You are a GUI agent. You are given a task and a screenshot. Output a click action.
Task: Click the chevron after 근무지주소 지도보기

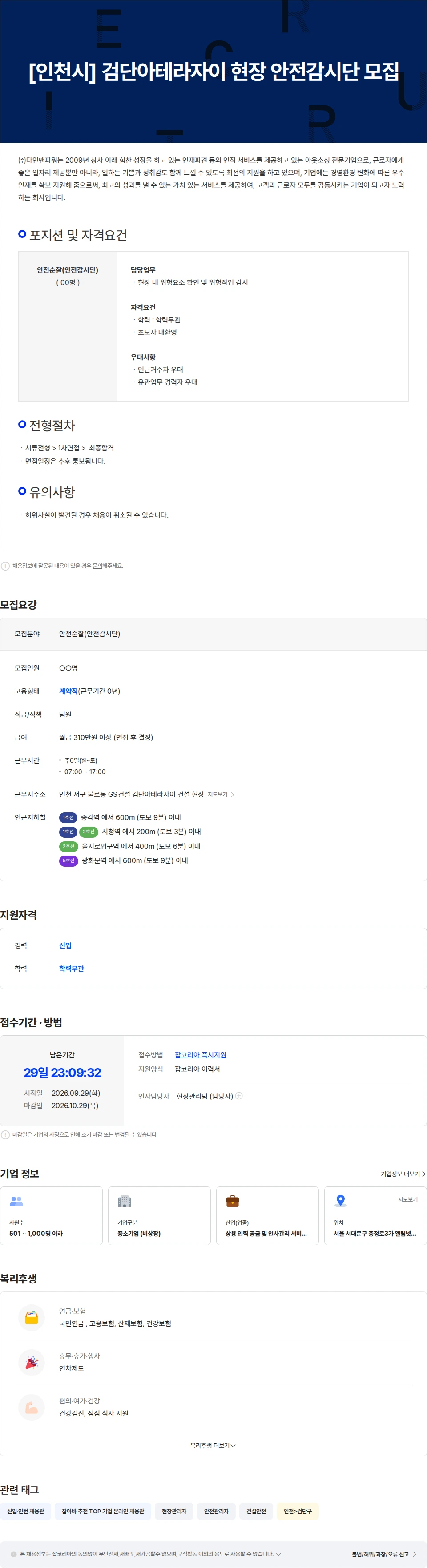[233, 794]
